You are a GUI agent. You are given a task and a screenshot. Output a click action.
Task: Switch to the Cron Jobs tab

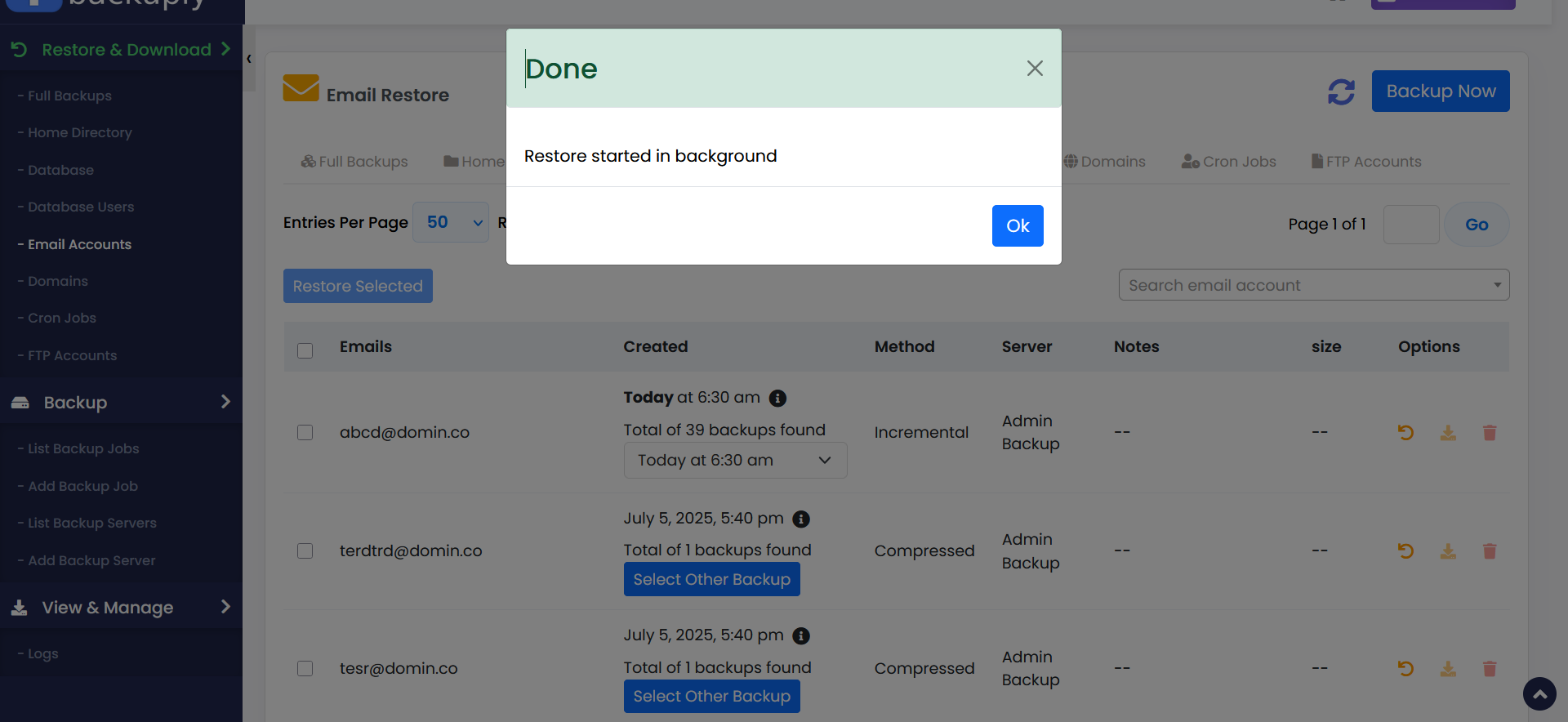(1229, 162)
